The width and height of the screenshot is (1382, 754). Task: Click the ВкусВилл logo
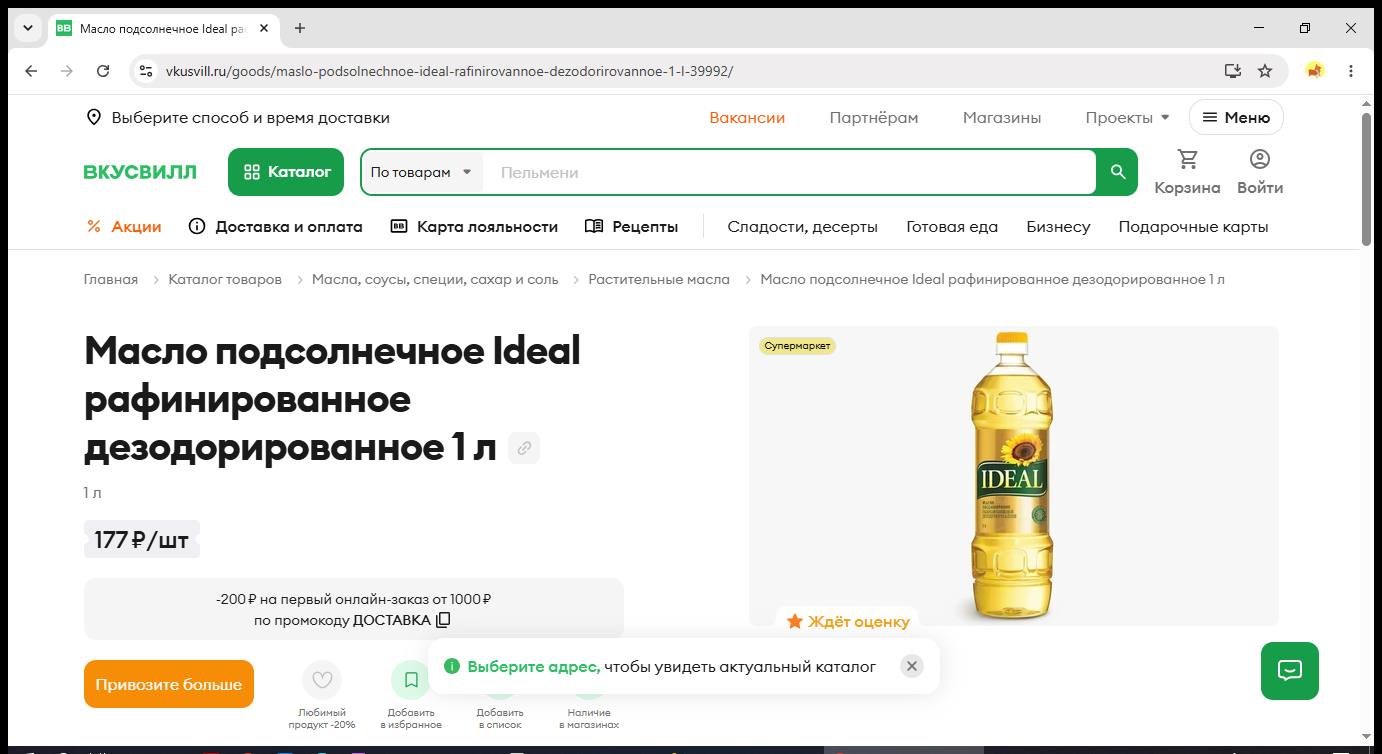pos(140,172)
